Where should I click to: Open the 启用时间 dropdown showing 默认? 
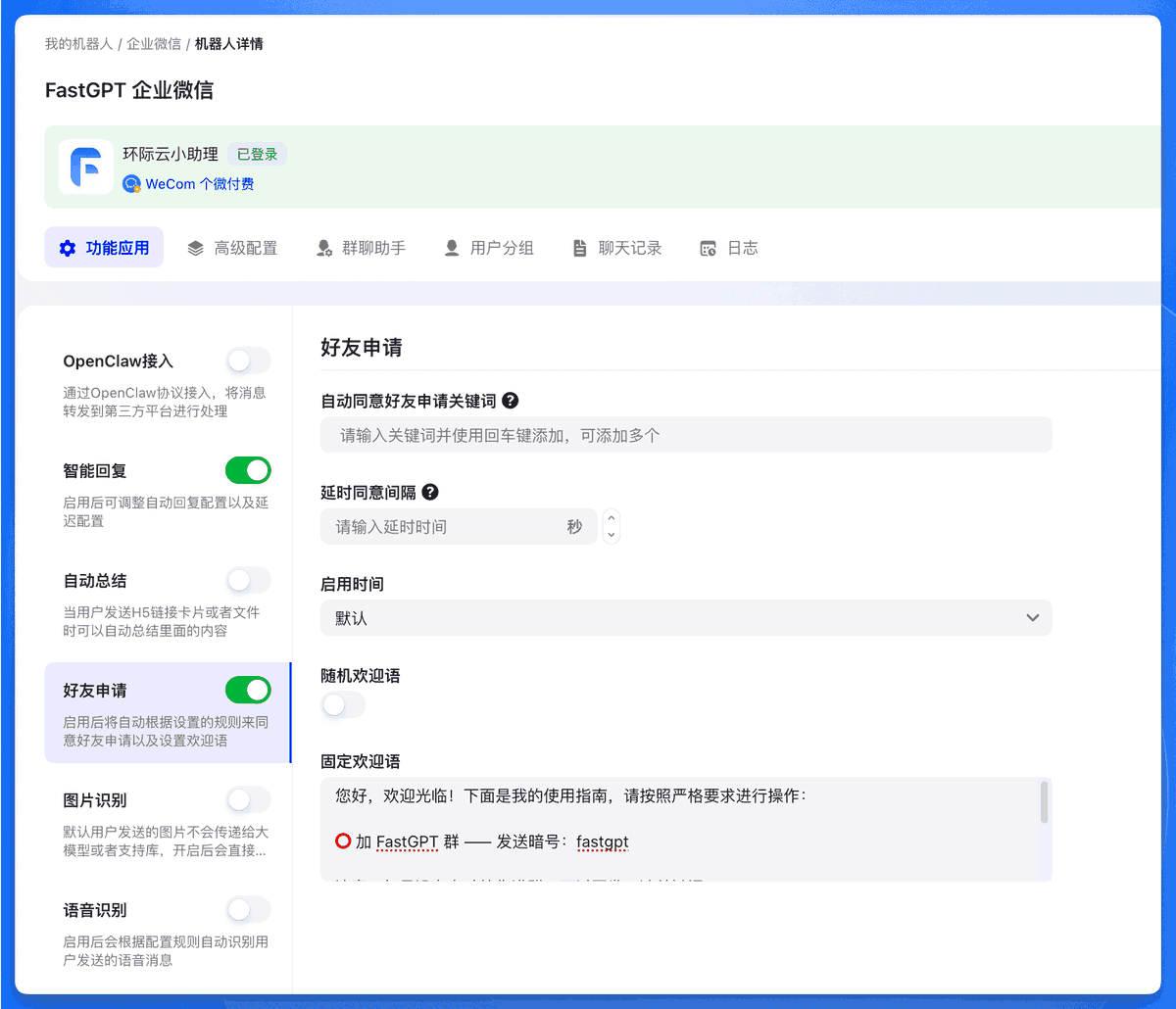[x=686, y=618]
